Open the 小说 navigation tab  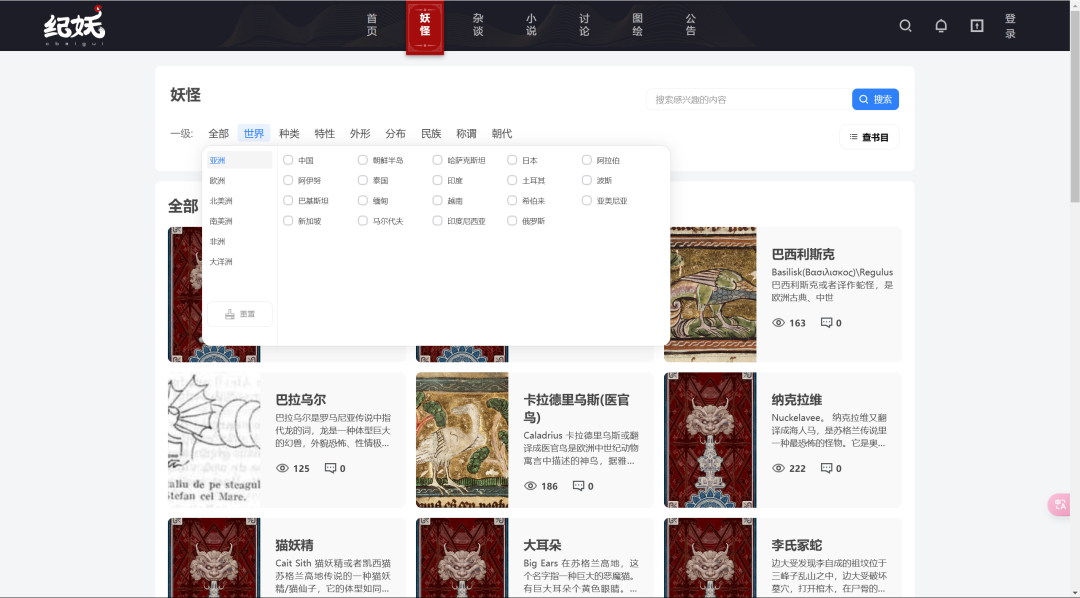click(531, 25)
